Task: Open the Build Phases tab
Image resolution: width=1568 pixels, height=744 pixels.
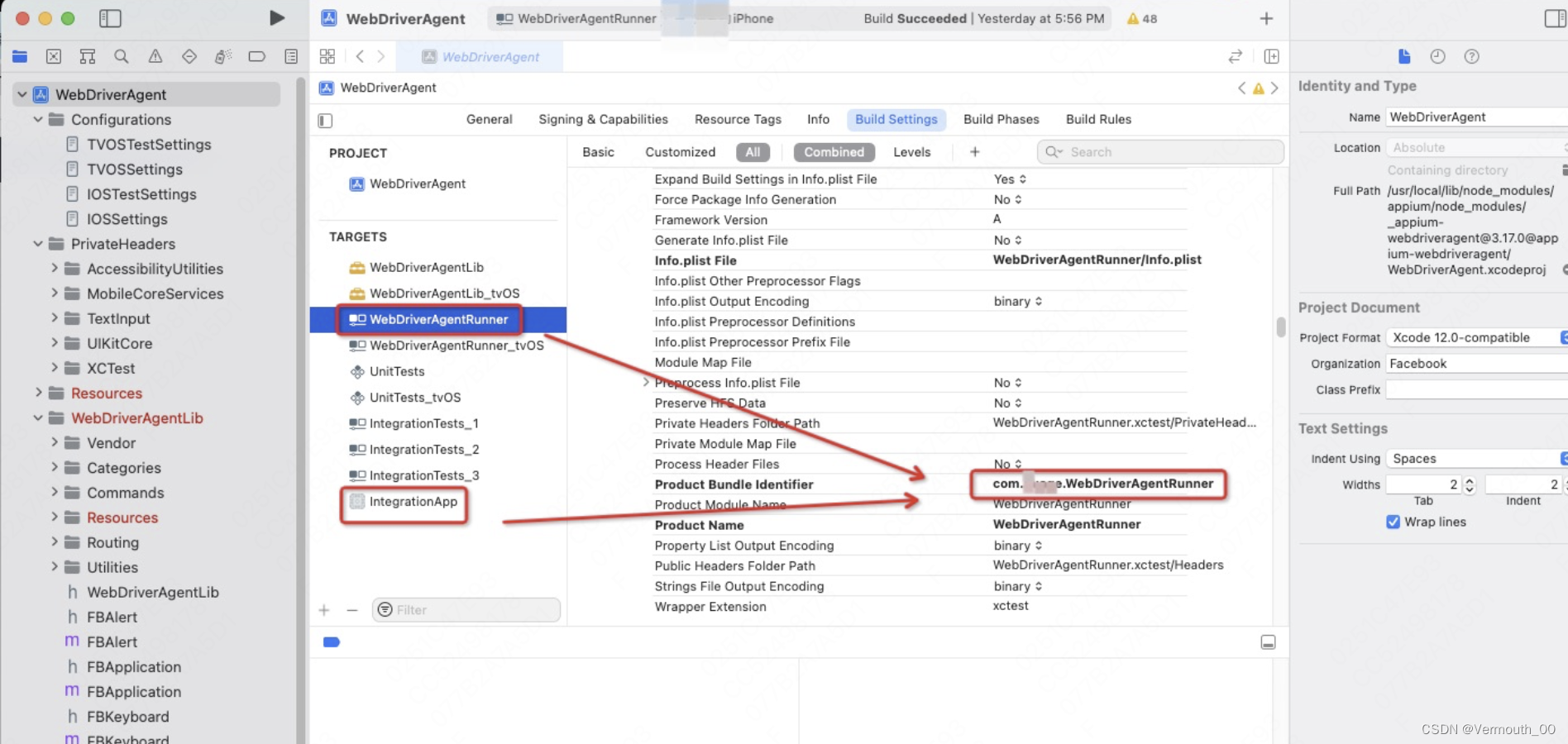Action: 1001,119
